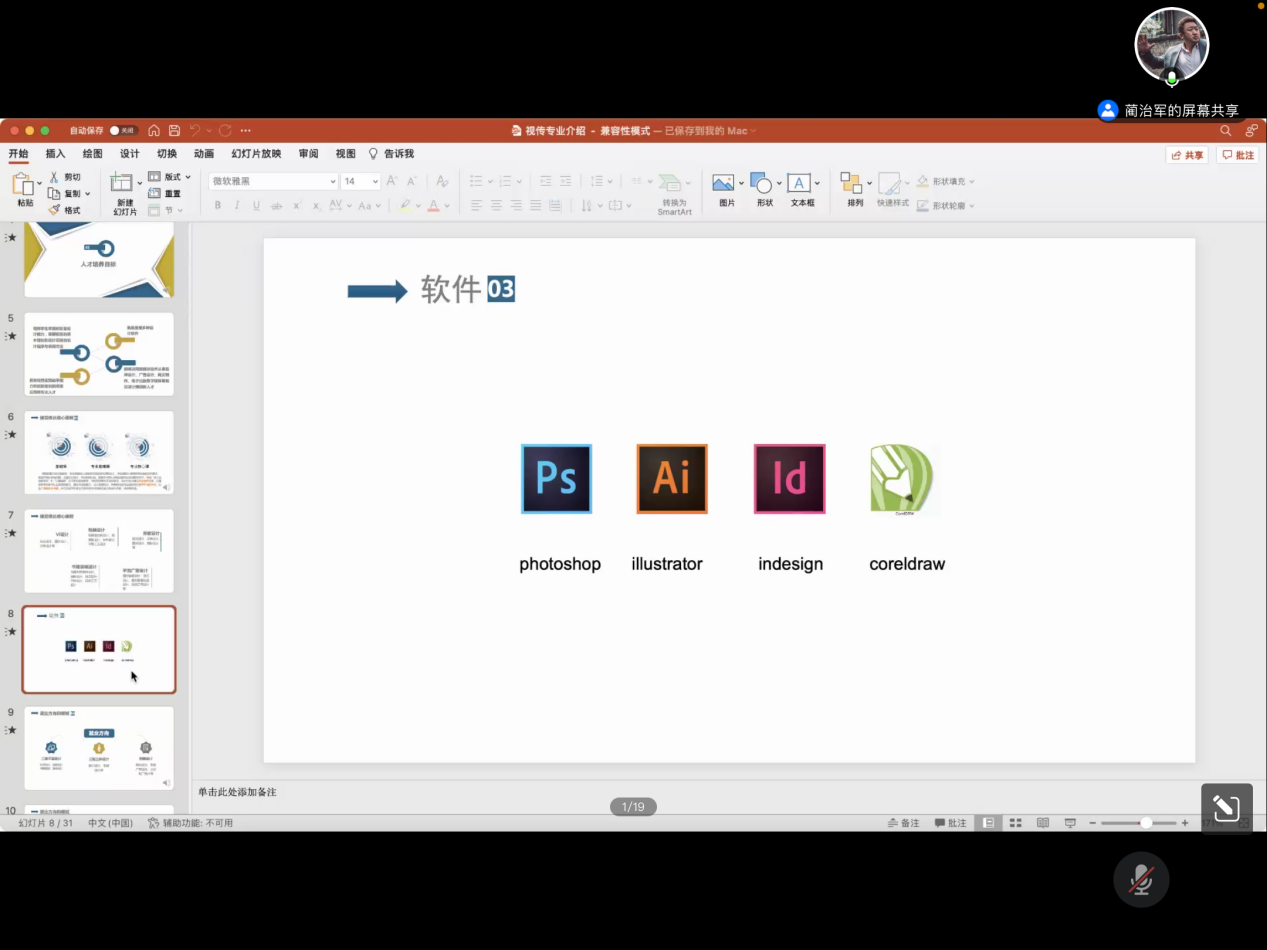1267x950 pixels.
Task: Open the font name dropdown 微软雅黑
Action: 273,181
